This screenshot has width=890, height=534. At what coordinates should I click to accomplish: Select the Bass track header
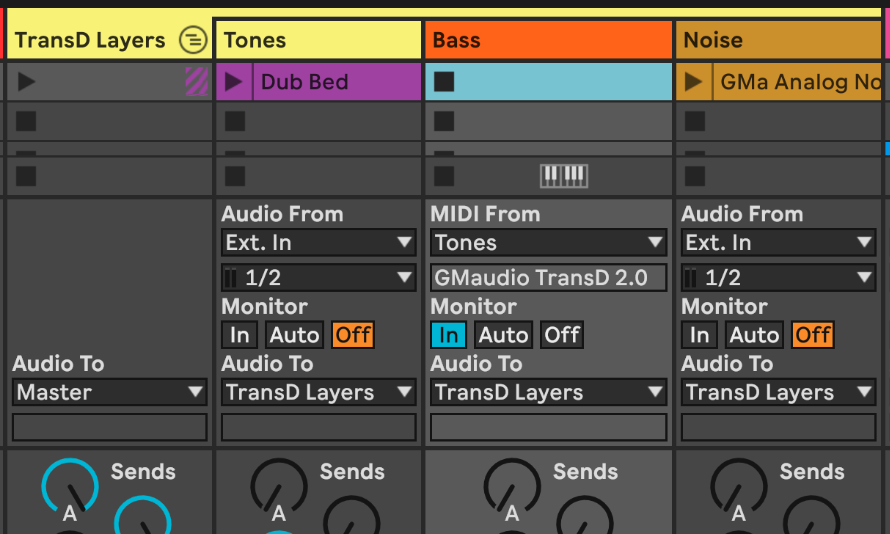coord(548,40)
